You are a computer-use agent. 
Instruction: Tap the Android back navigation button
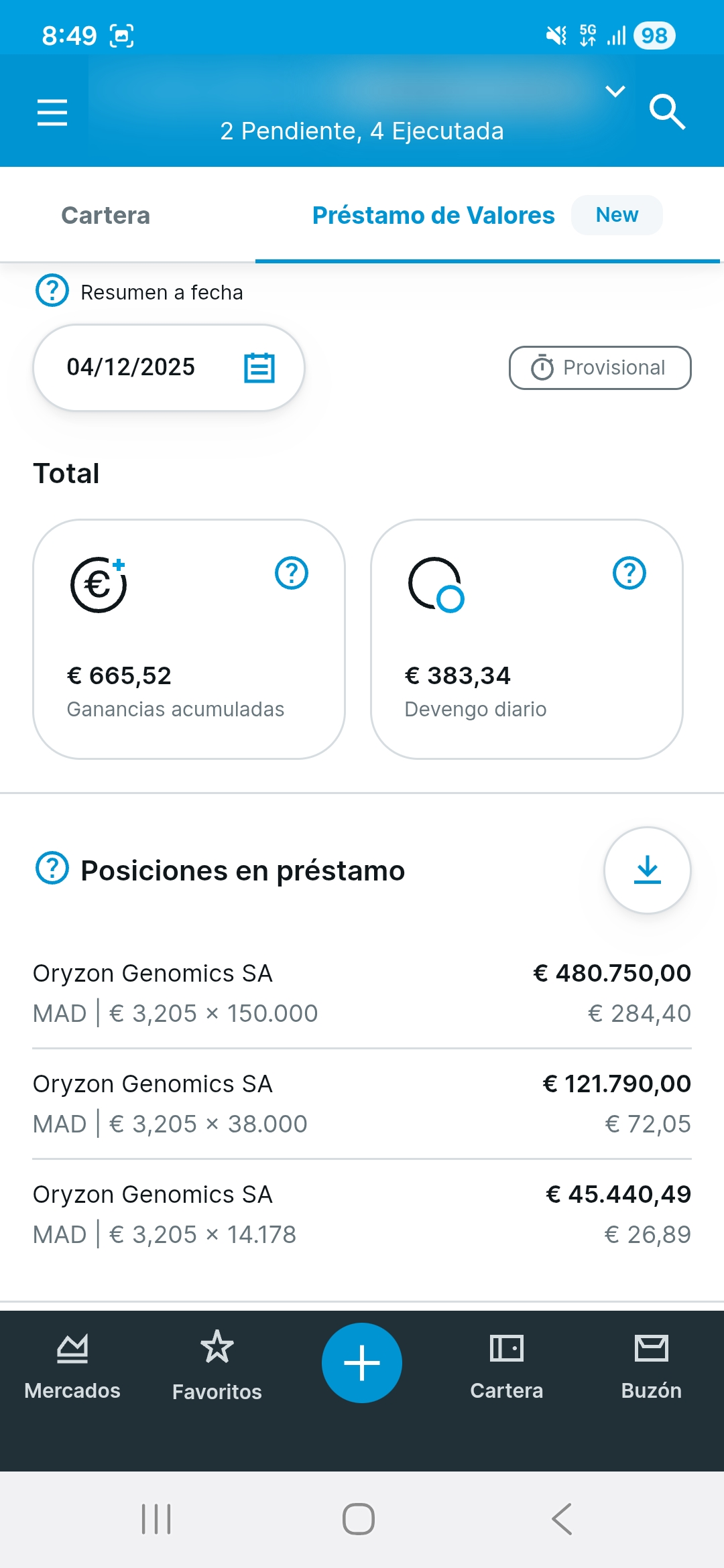click(562, 1519)
